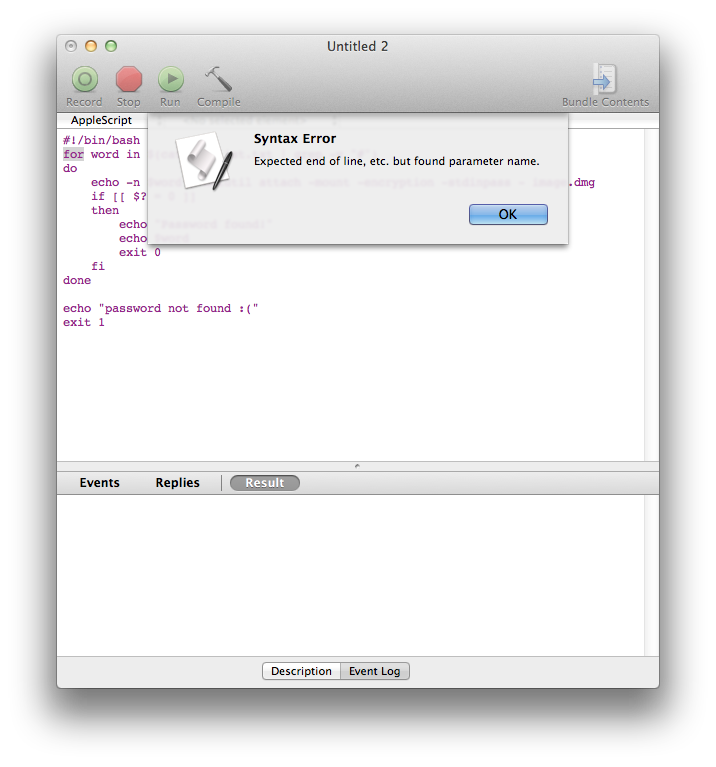Minimize the Untitled 2 window

(91, 46)
